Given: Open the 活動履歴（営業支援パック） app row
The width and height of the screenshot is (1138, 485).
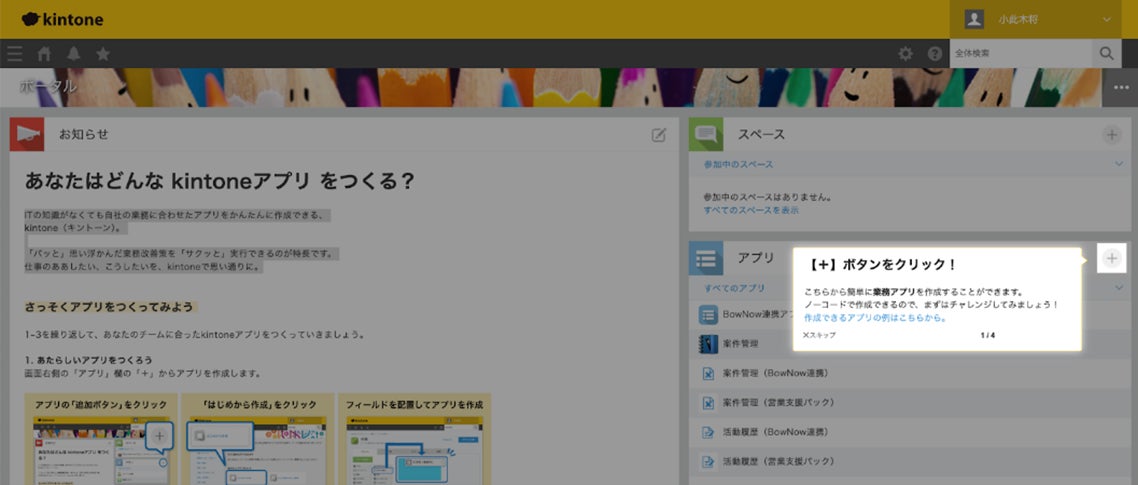Looking at the screenshot, I should tap(910, 461).
